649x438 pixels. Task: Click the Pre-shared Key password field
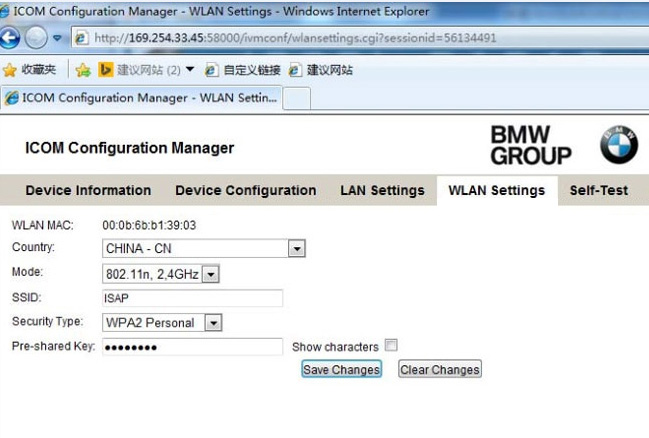192,347
